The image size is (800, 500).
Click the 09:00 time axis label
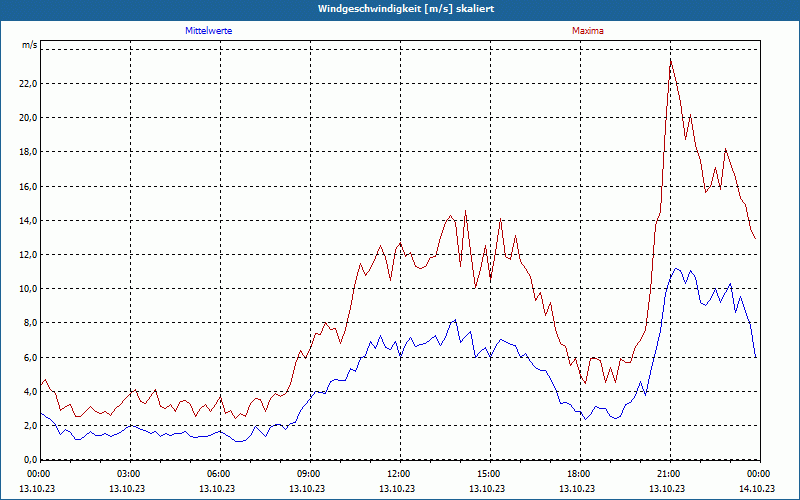click(x=310, y=474)
